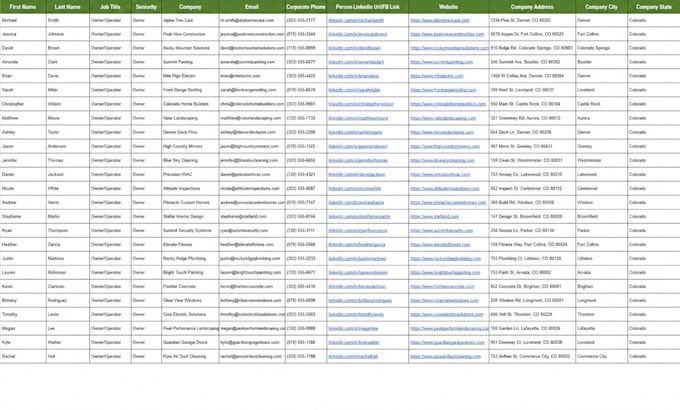
Task: Select the Person Linkedin Url/FB Link header
Action: coord(367,7)
